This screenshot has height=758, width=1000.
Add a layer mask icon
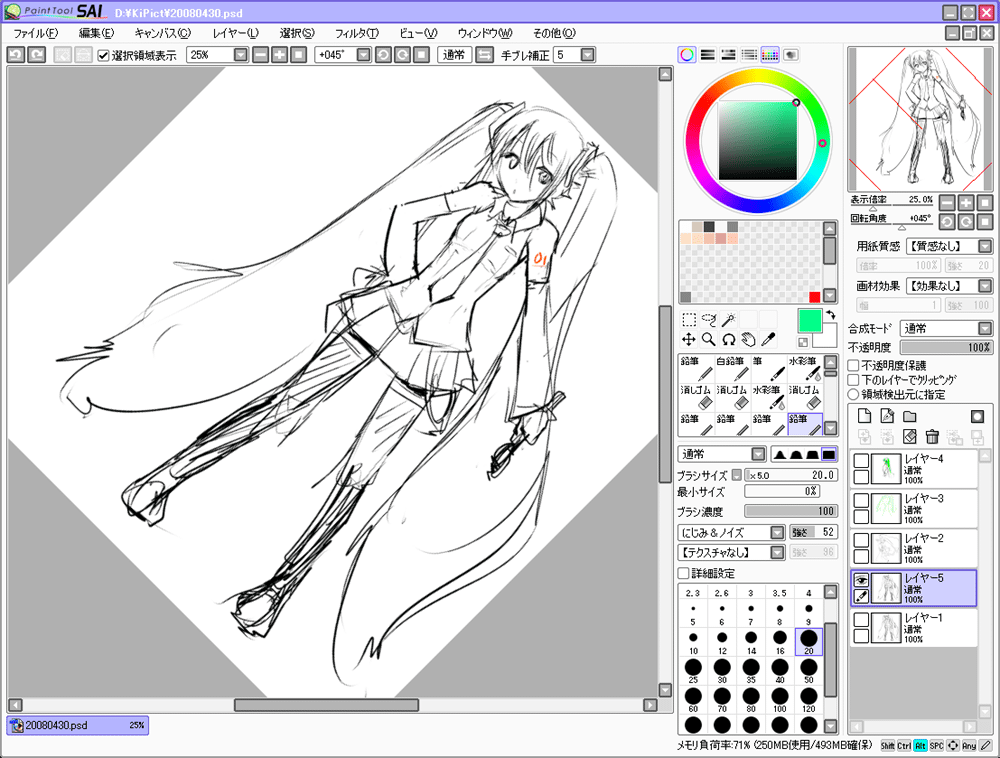pos(977,416)
